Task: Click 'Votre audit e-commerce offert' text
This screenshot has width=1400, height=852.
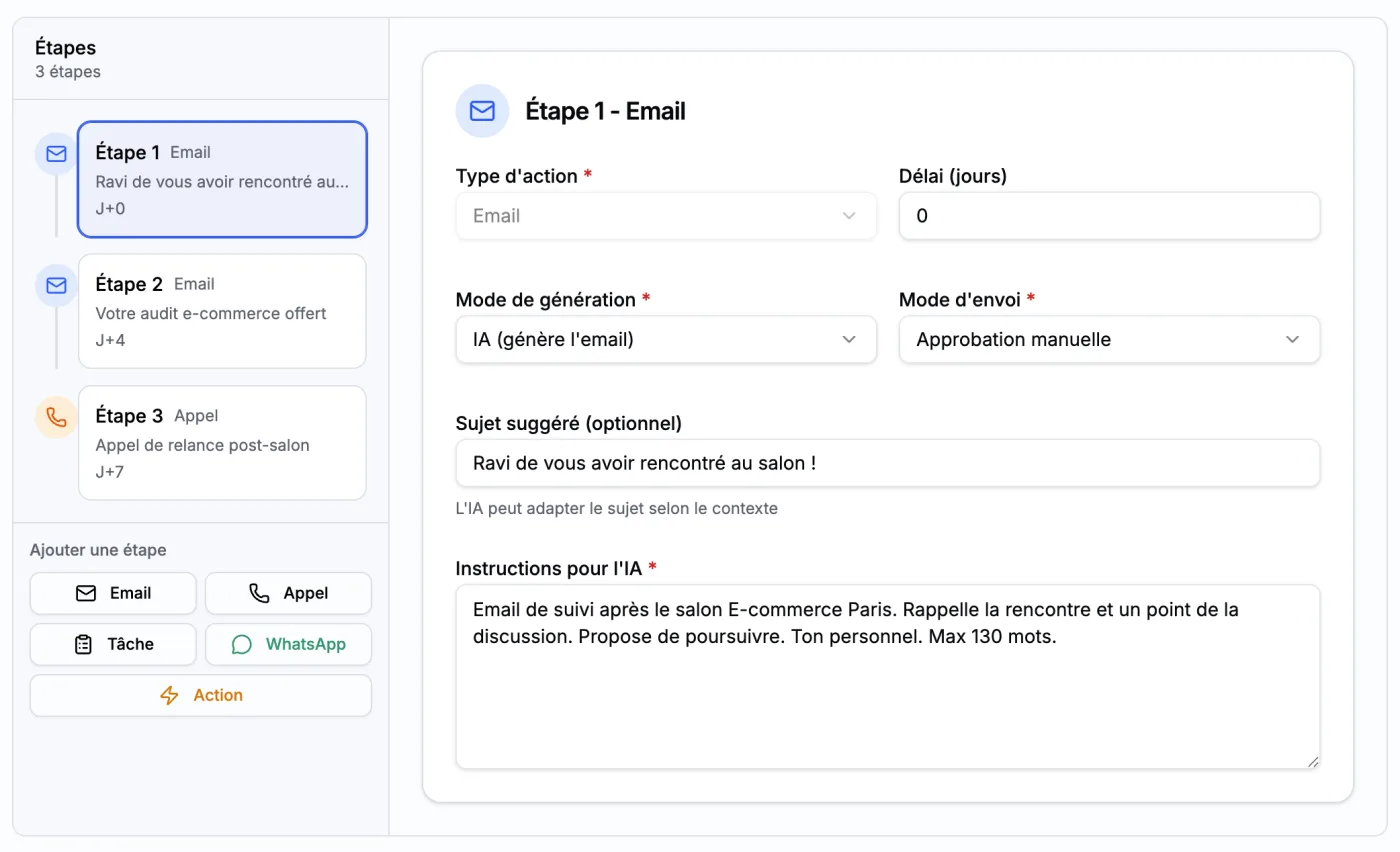Action: 211,313
